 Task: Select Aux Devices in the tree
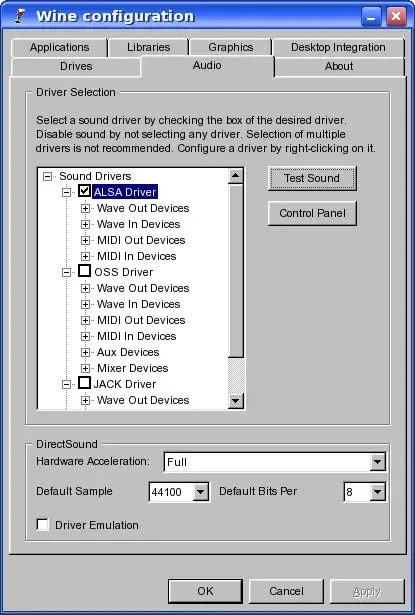(128, 352)
